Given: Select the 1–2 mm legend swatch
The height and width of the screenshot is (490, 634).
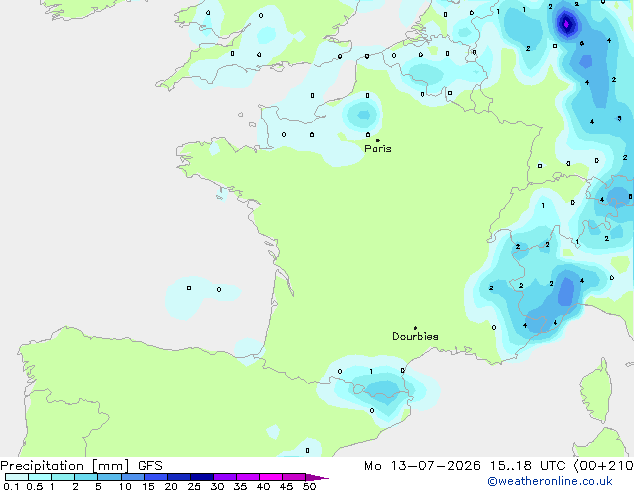Looking at the screenshot, I should tap(63, 477).
